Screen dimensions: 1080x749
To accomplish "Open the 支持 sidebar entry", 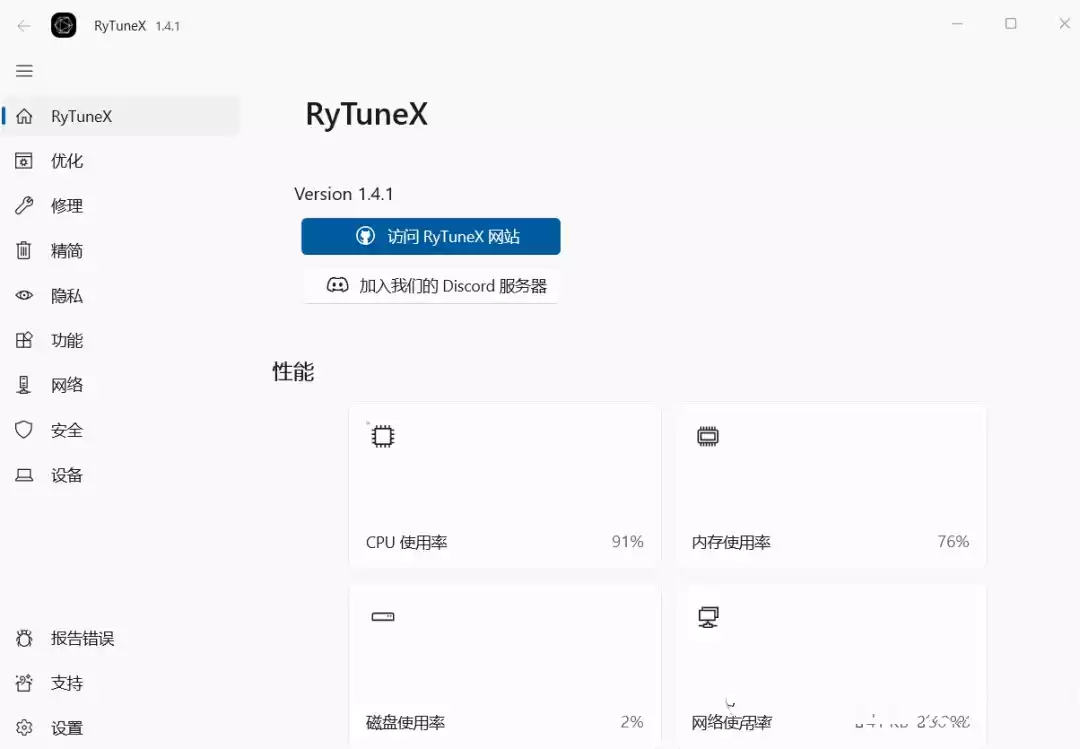I will pyautogui.click(x=22, y=682).
